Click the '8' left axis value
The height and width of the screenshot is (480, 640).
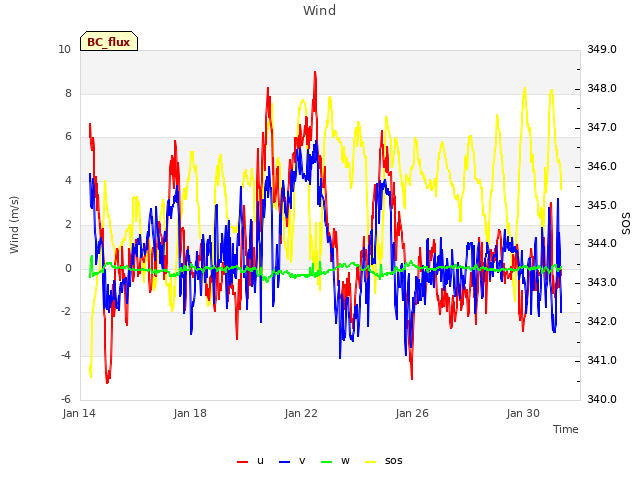pos(68,93)
